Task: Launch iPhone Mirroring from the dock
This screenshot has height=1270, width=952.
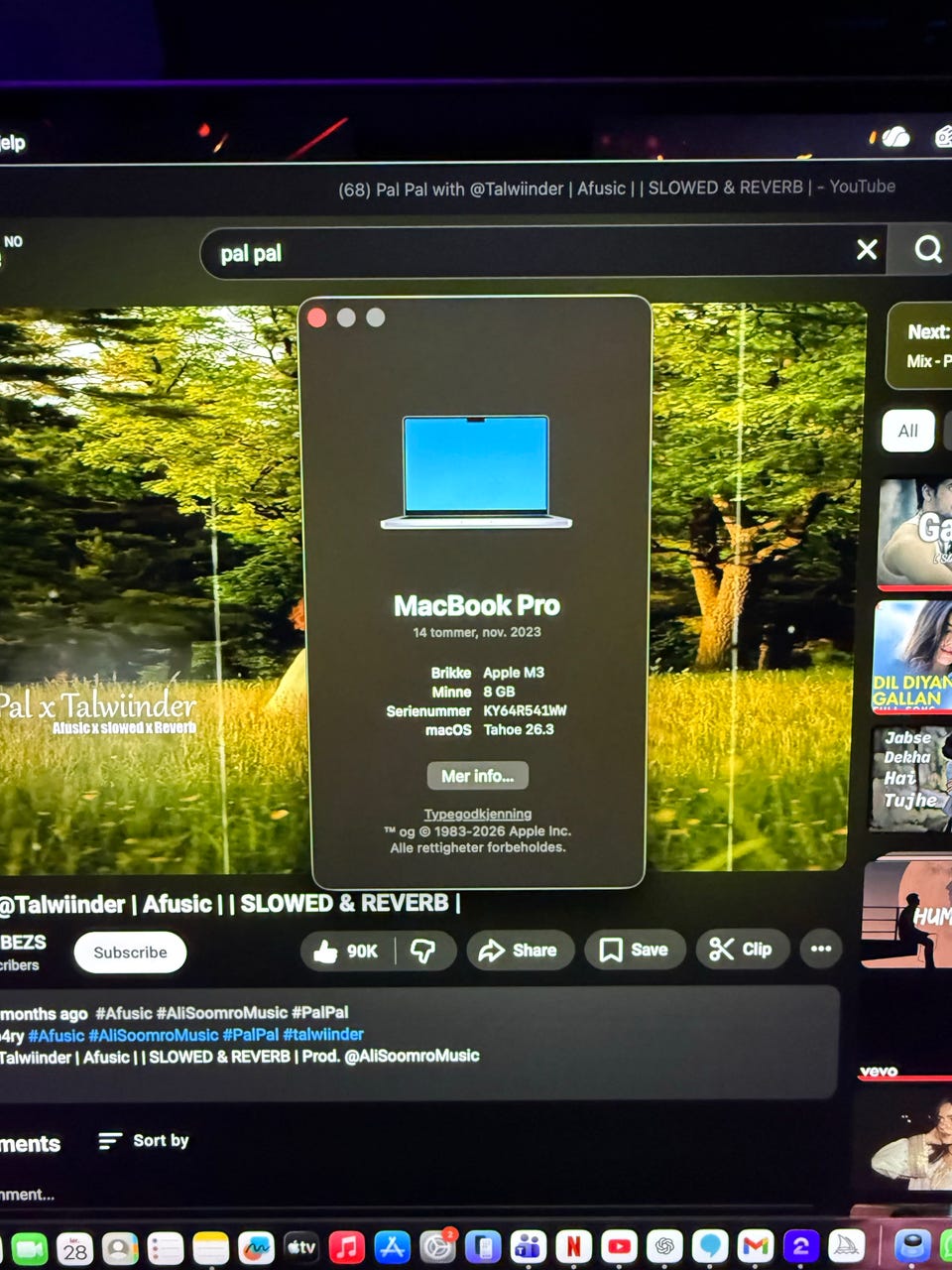Action: point(483,1245)
